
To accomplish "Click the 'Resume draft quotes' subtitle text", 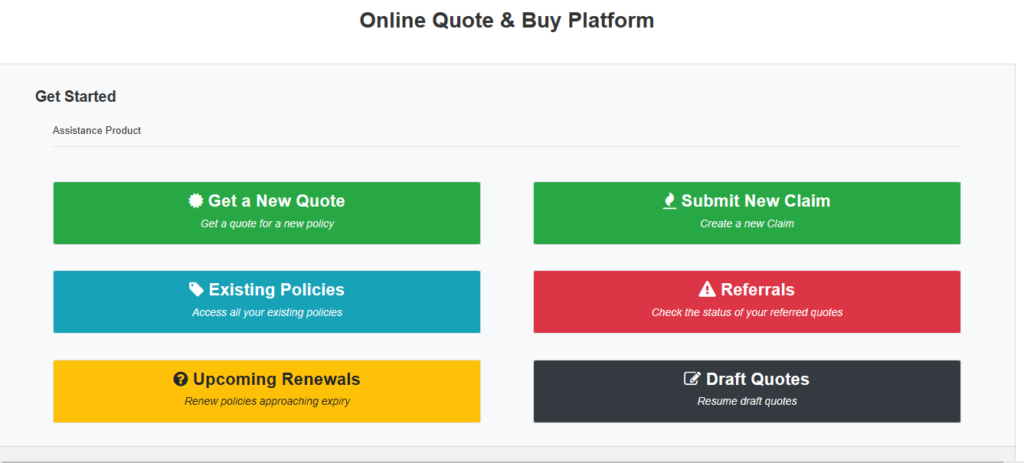I will pyautogui.click(x=746, y=402).
